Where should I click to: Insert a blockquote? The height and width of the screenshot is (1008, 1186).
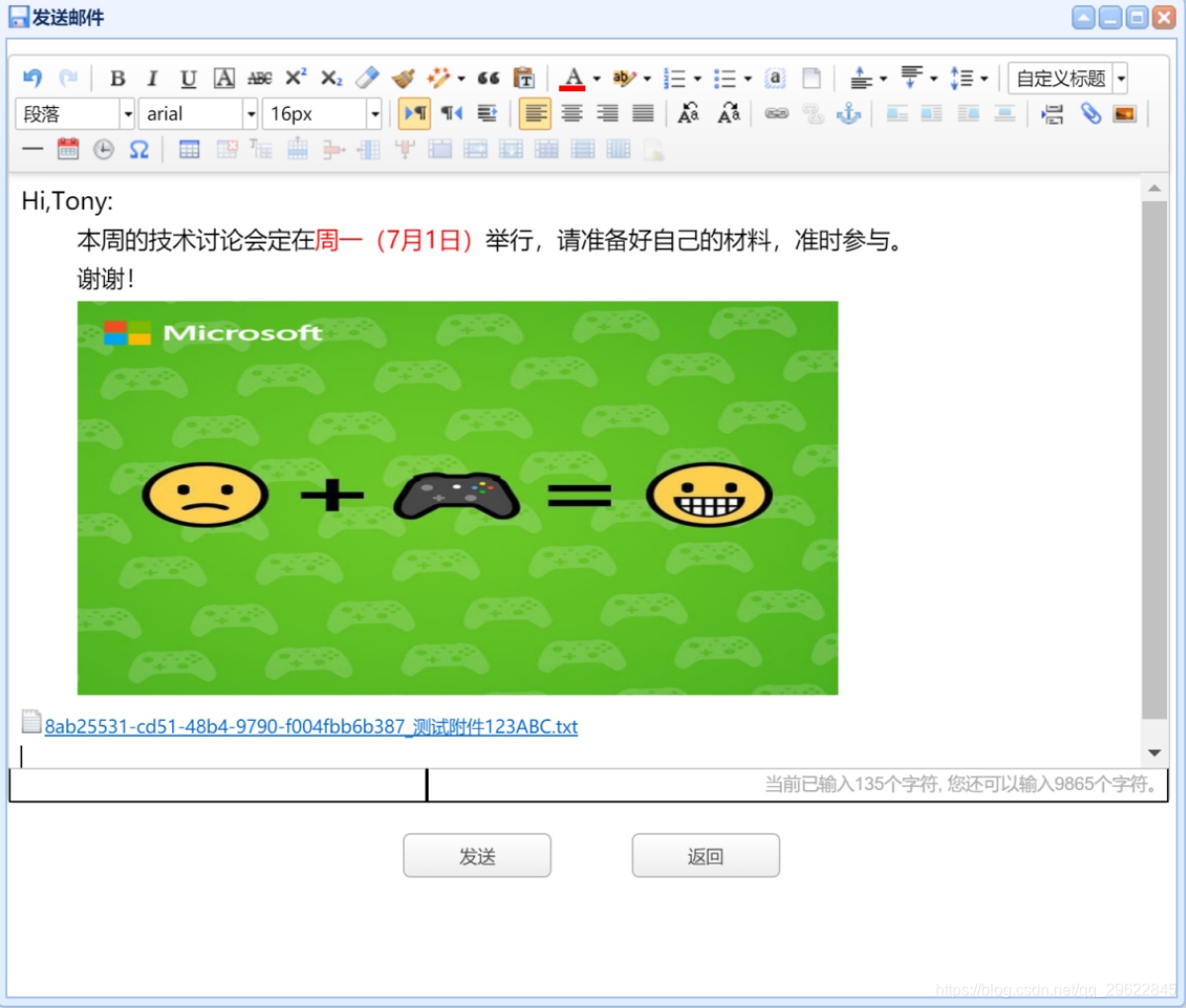489,78
